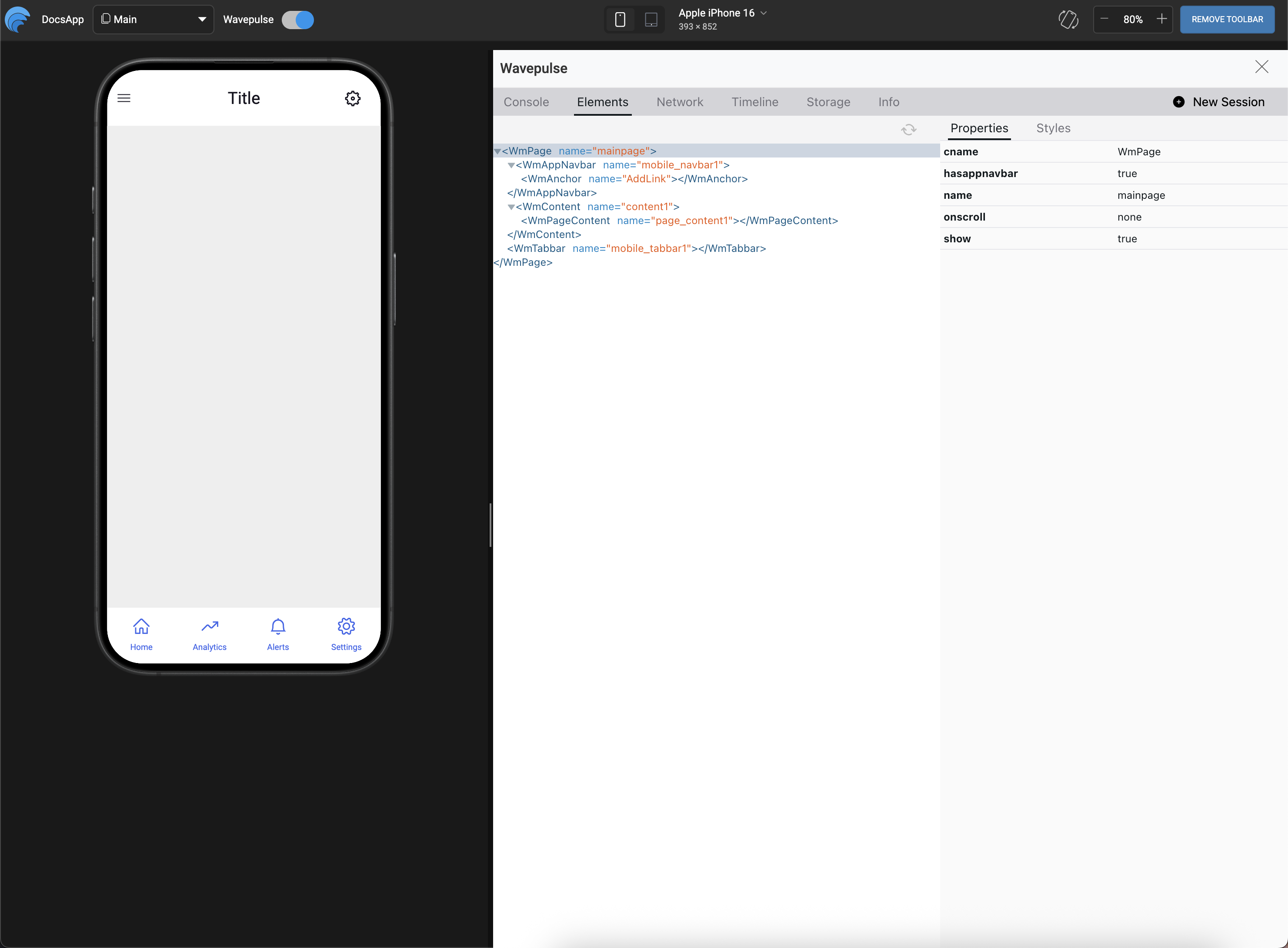Tap the Alerts bell icon
Viewport: 1288px width, 948px height.
tap(278, 626)
